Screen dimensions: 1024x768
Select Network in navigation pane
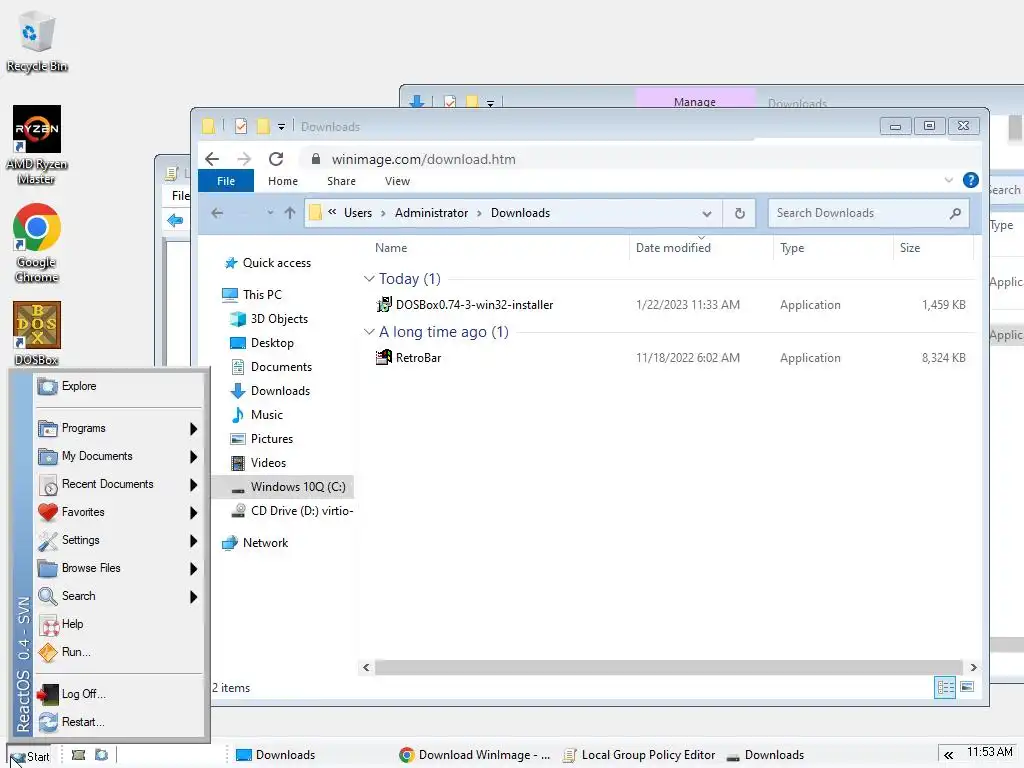(x=265, y=543)
